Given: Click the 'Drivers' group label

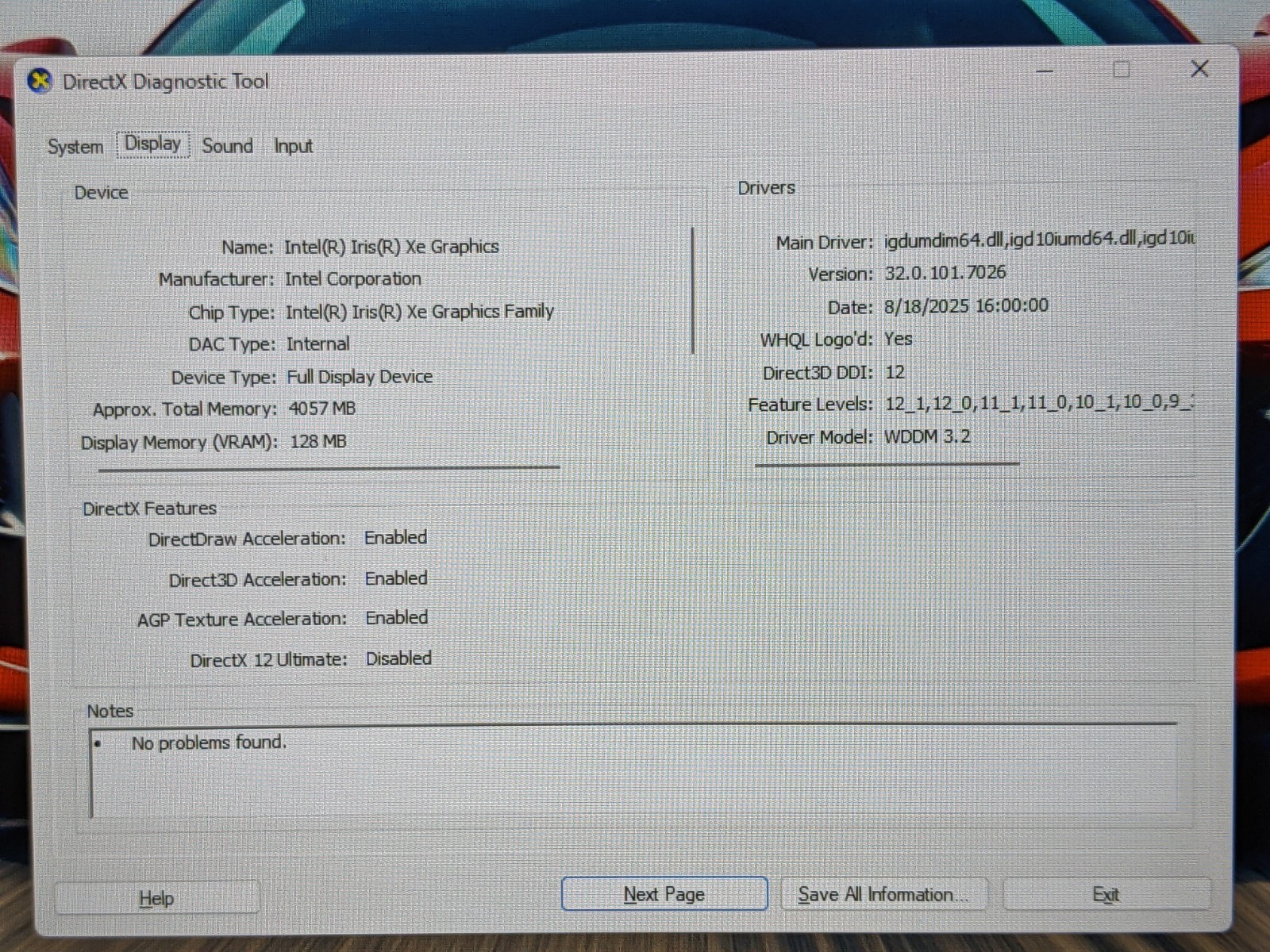Looking at the screenshot, I should click(x=766, y=188).
